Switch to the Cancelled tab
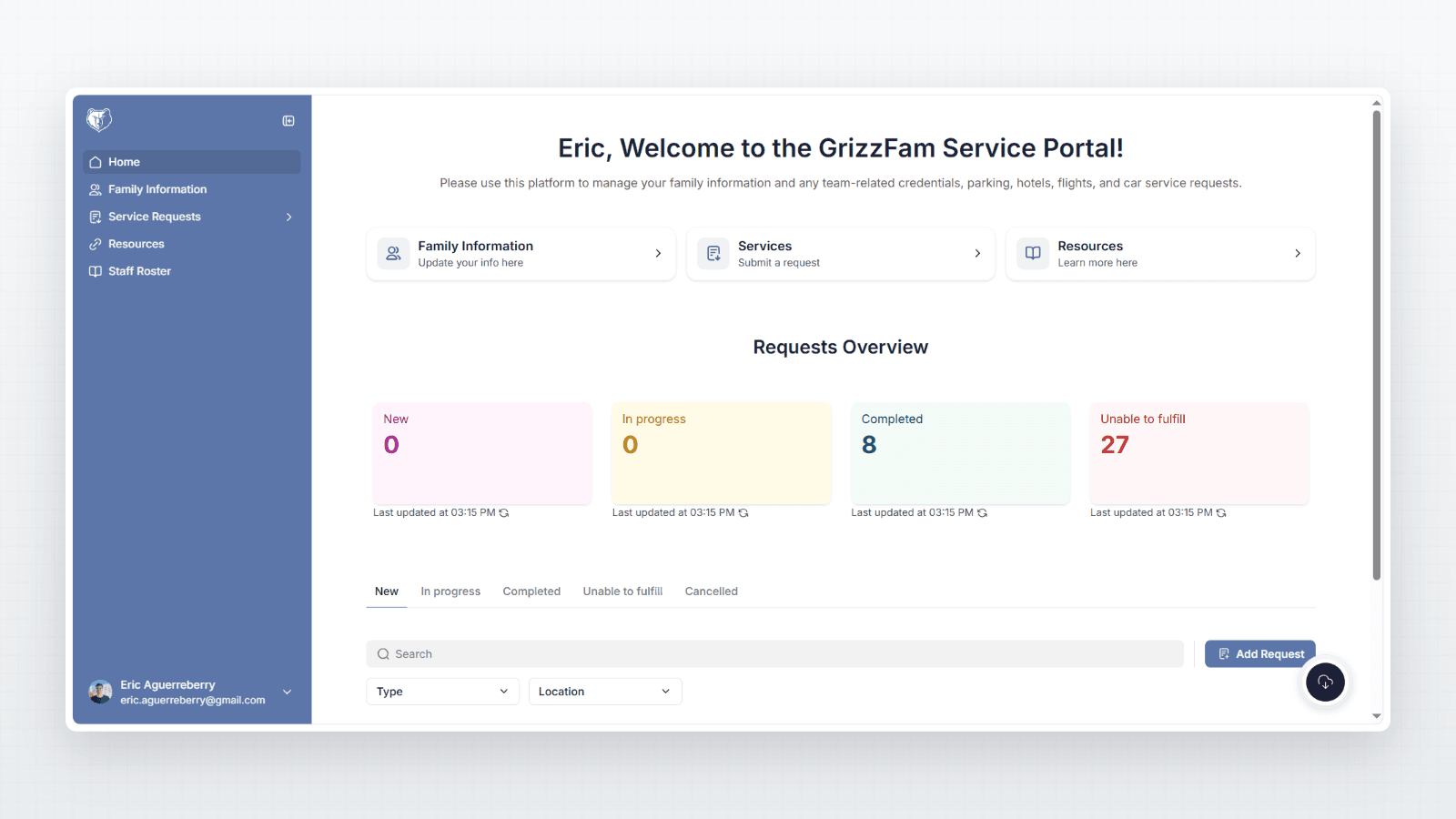 click(x=711, y=591)
